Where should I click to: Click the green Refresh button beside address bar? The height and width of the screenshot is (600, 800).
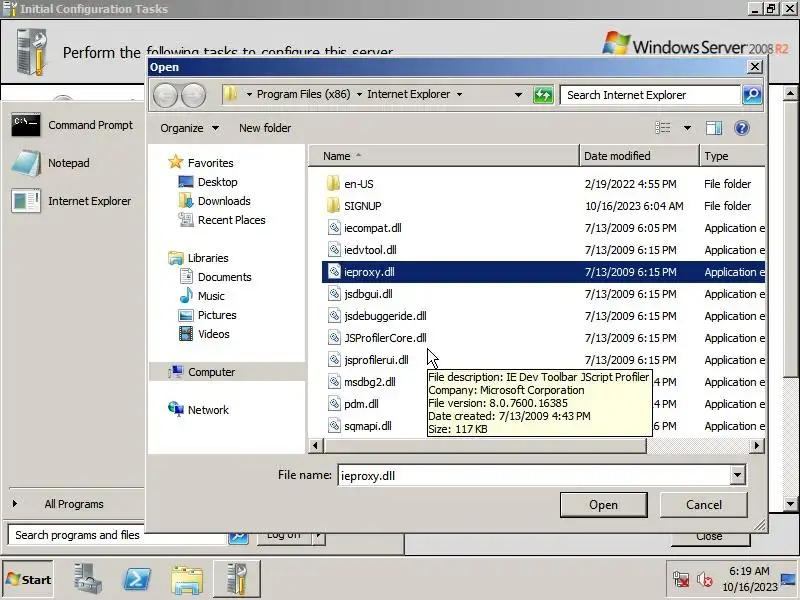coord(543,95)
